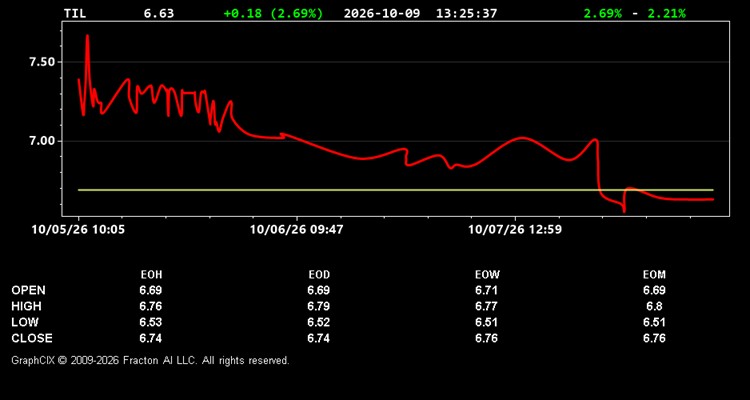Click the LOW row label
The image size is (750, 400).
tap(25, 322)
